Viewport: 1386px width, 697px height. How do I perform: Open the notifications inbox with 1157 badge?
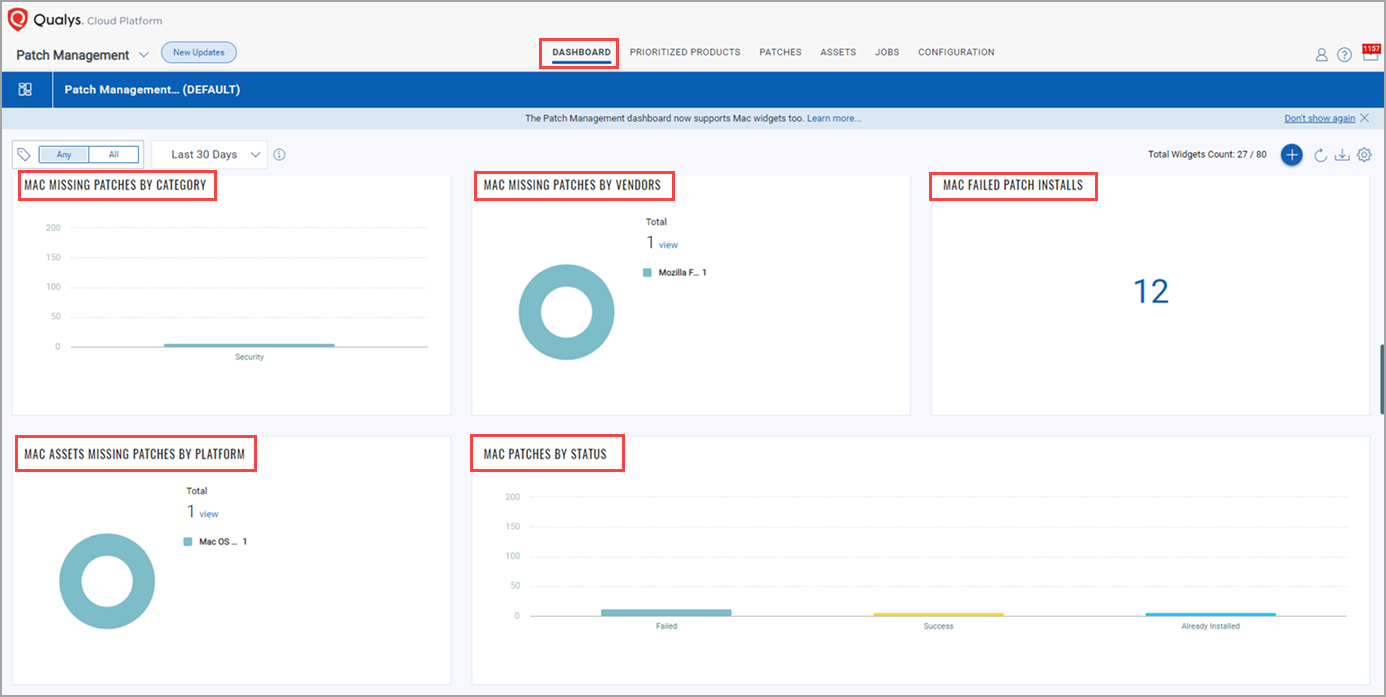coord(1370,54)
